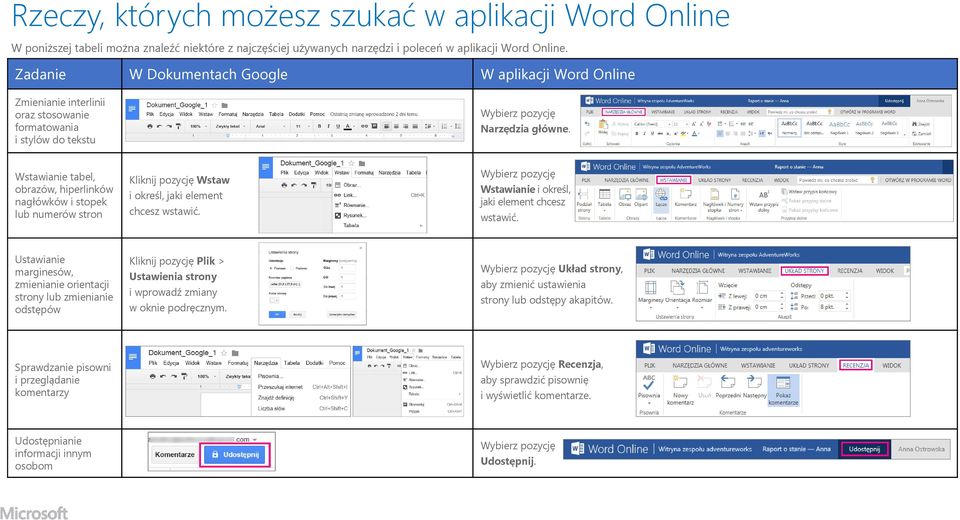Screen dimensions: 960x520
Task: Click the Komentarze button
Action: coord(174,454)
